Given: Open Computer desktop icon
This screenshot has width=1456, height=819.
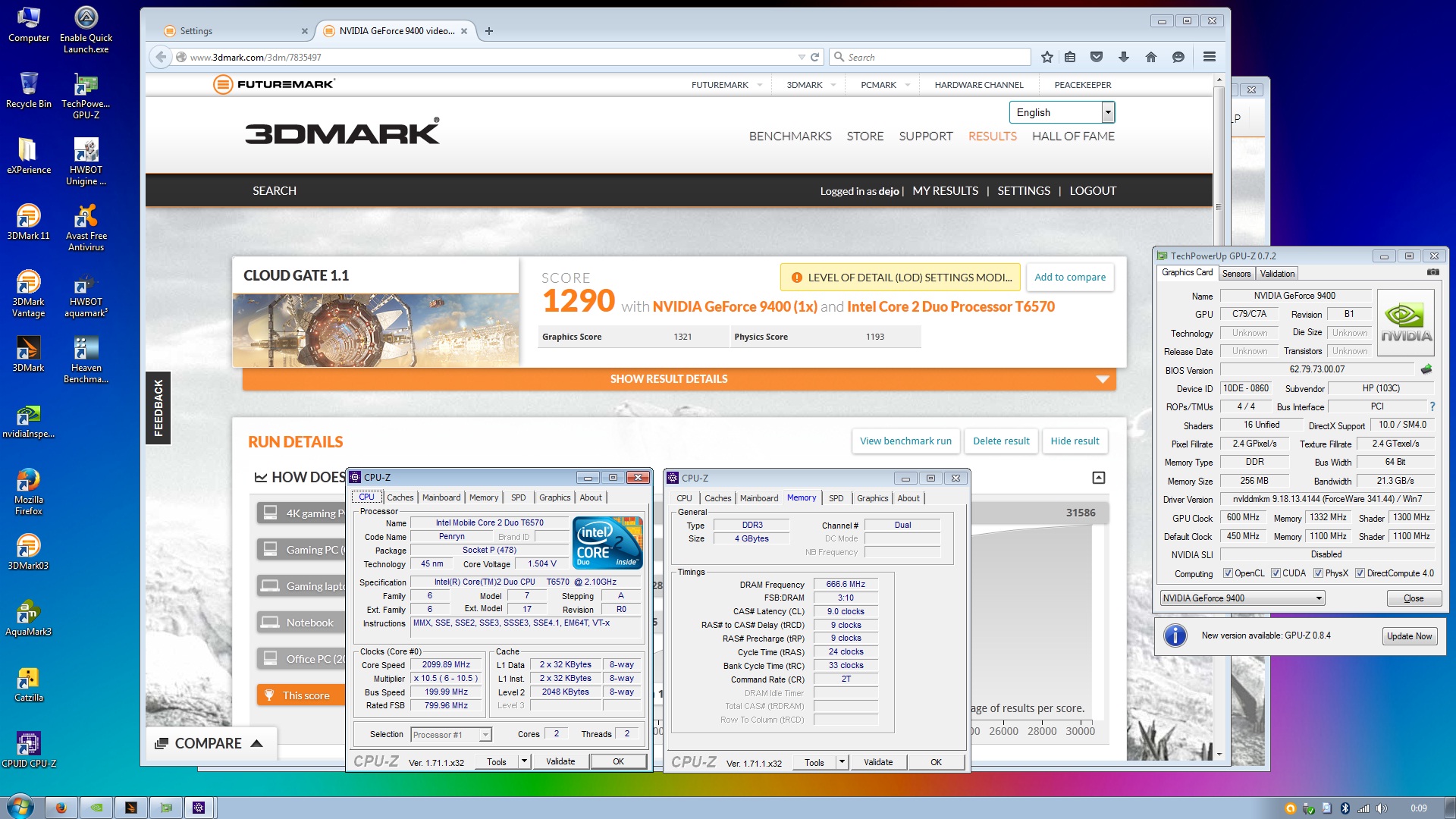Looking at the screenshot, I should (x=28, y=25).
